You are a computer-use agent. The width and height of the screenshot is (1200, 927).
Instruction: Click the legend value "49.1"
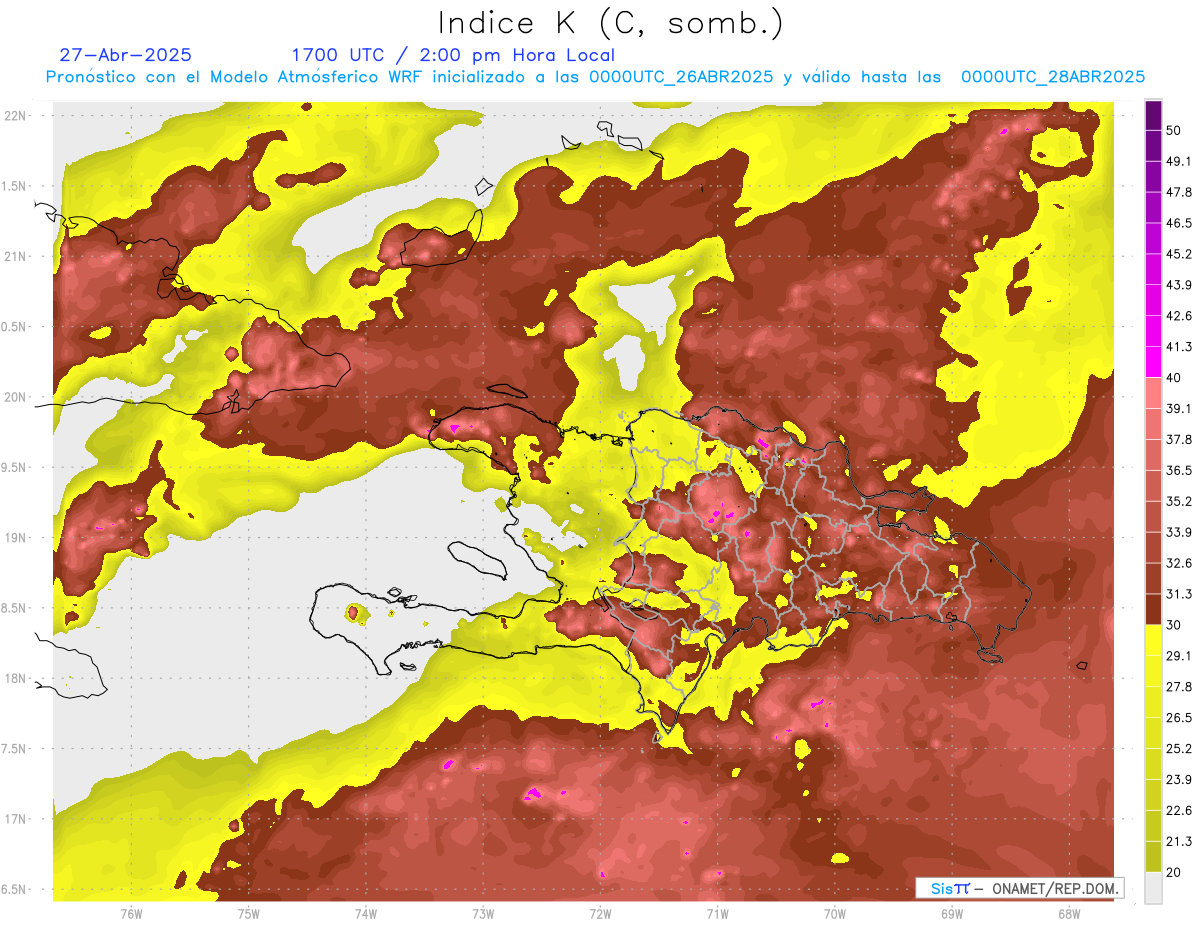pos(1179,161)
